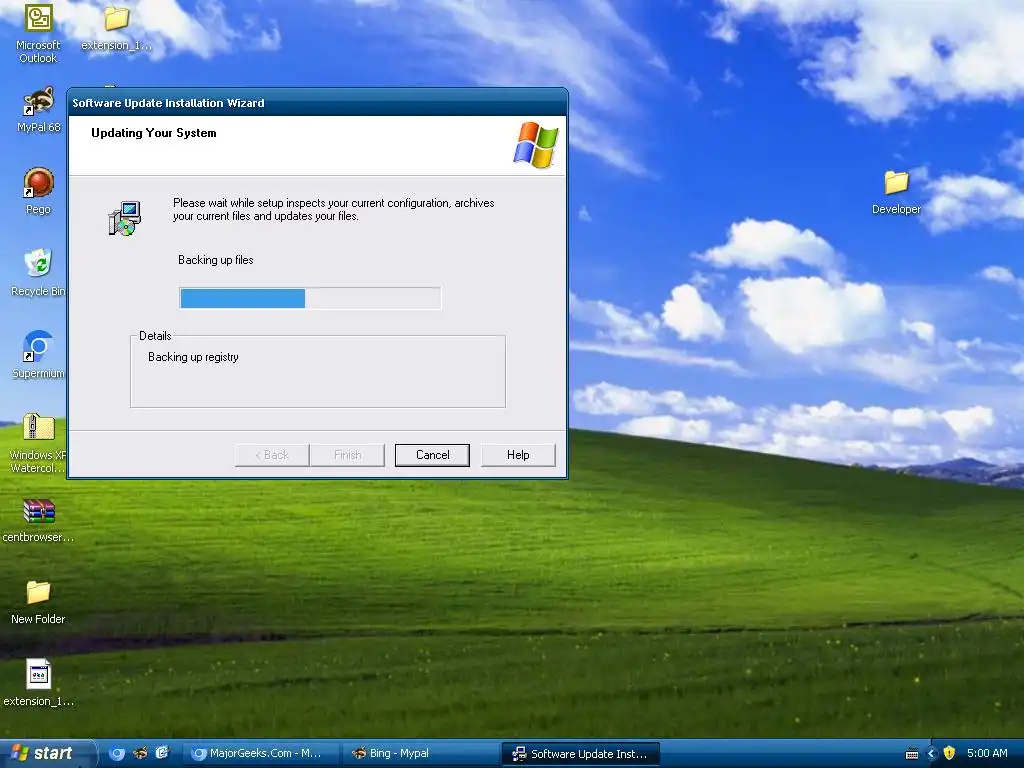Click the setup computer icon in wizard

124,218
